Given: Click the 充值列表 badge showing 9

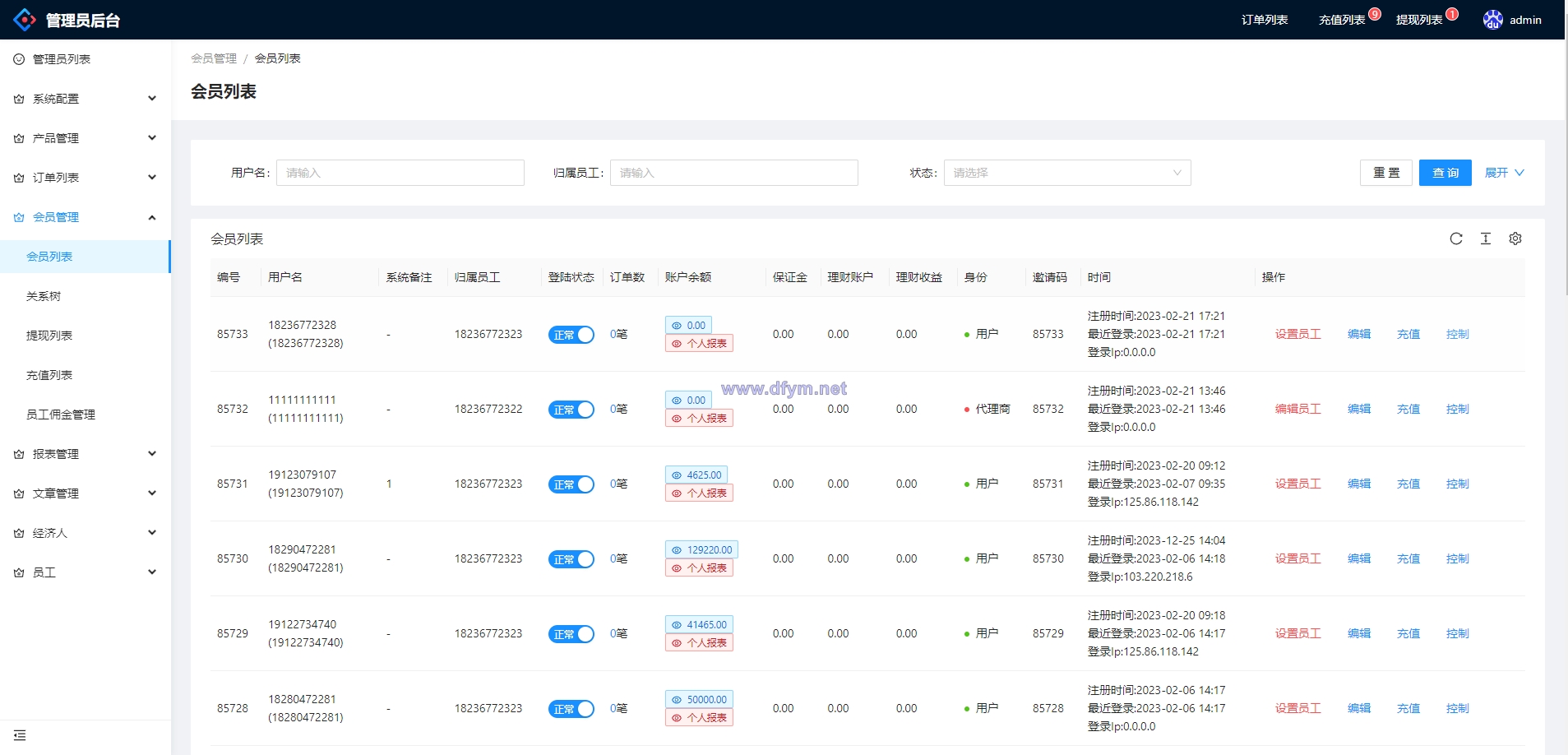Looking at the screenshot, I should click(1375, 14).
